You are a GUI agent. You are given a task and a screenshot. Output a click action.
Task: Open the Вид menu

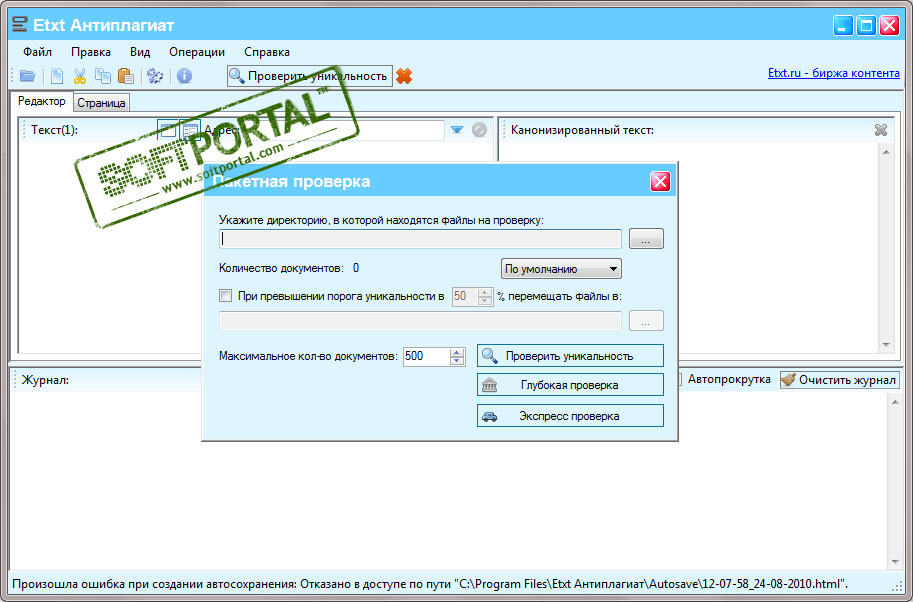140,52
